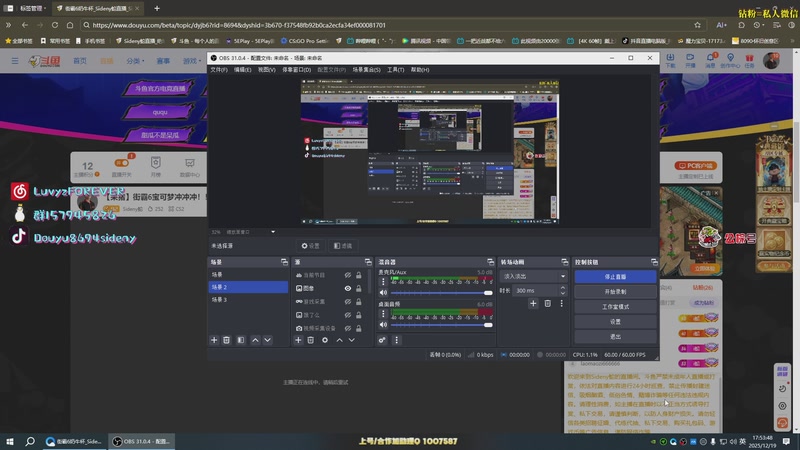Screen dimensions: 800x450
Task: Open OBS scene collection (S) menu
Action: point(366,69)
